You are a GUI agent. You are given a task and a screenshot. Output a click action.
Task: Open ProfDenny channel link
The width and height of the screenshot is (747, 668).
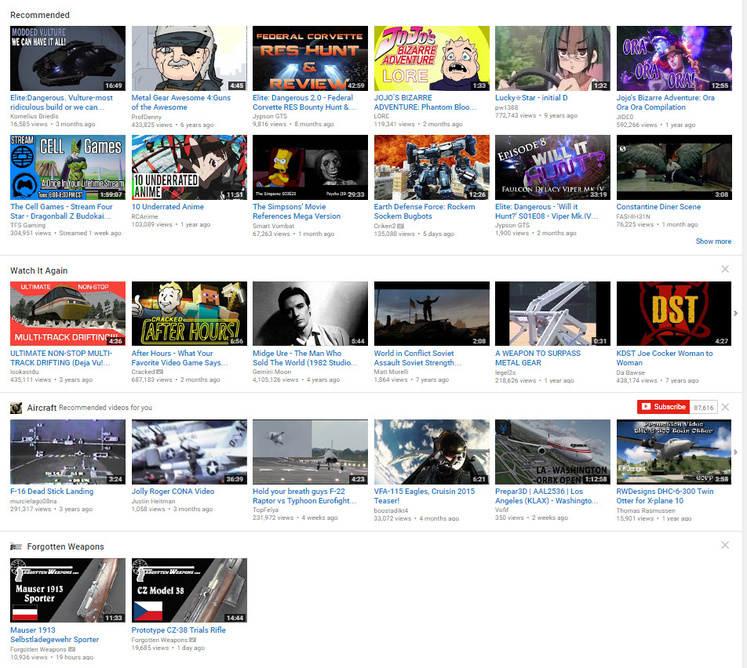146,116
